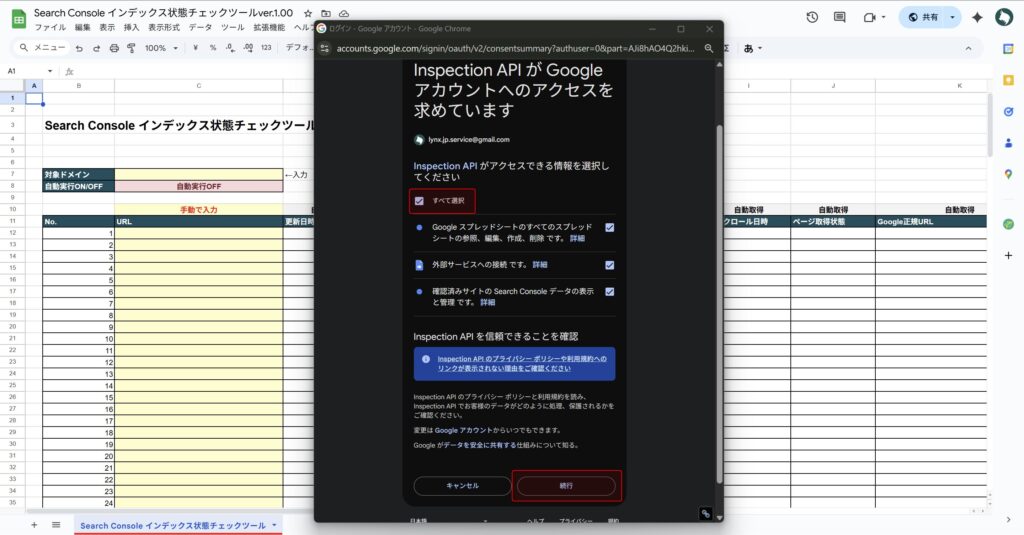Uncheck the Google スプレッドシート permission checkbox
This screenshot has height=535, width=1024.
[609, 228]
